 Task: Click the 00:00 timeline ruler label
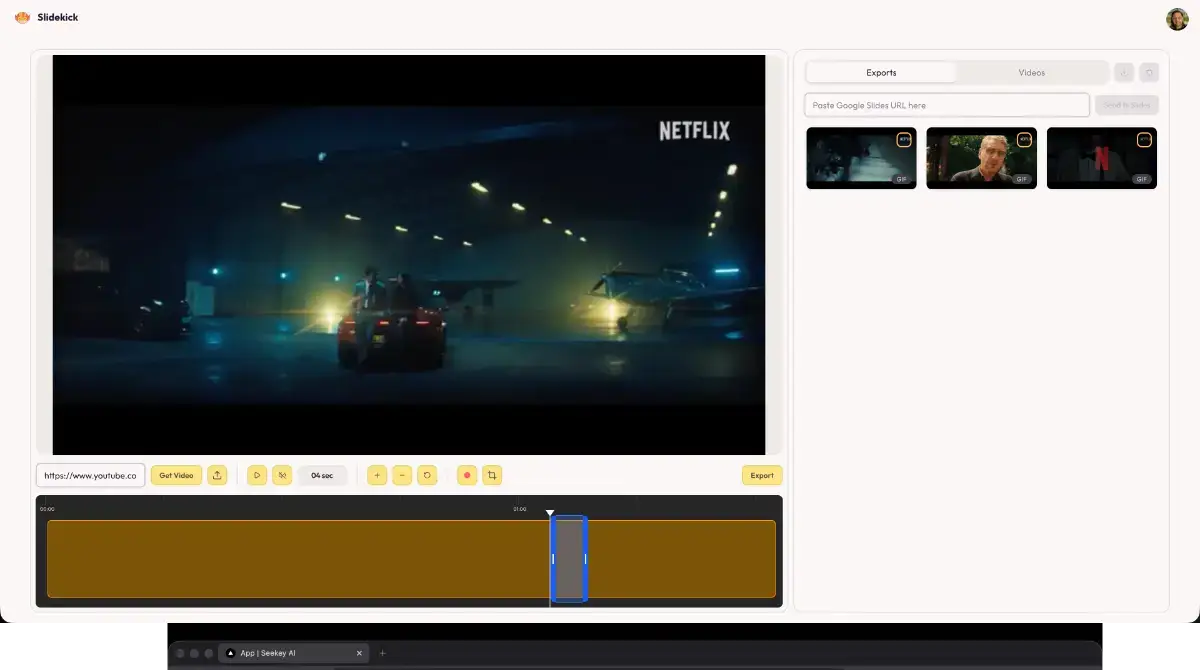click(x=47, y=509)
